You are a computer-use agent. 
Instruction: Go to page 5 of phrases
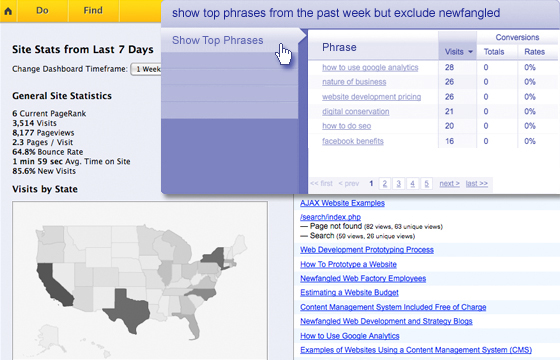(x=426, y=184)
